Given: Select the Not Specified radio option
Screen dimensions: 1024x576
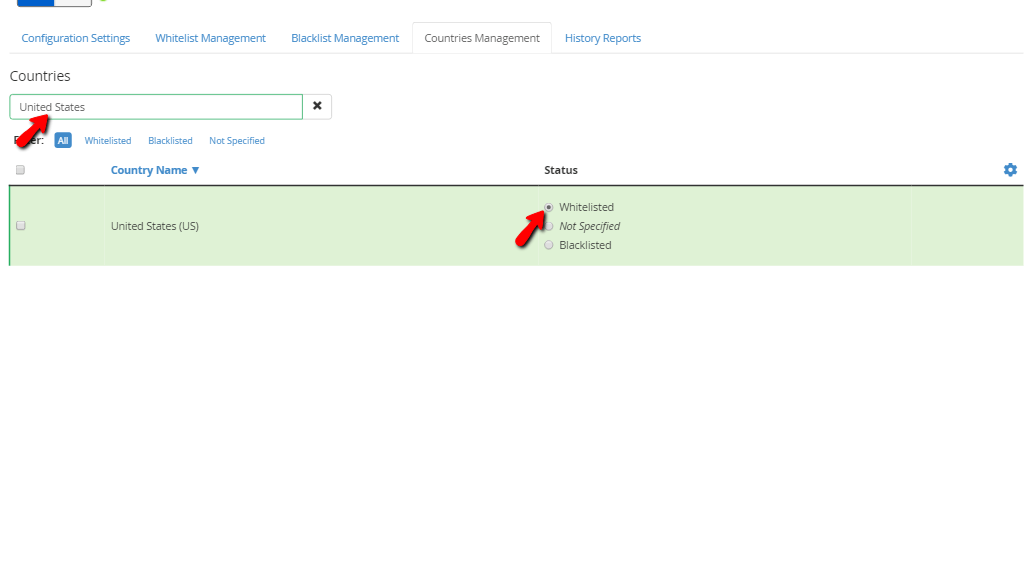Looking at the screenshot, I should coord(549,226).
